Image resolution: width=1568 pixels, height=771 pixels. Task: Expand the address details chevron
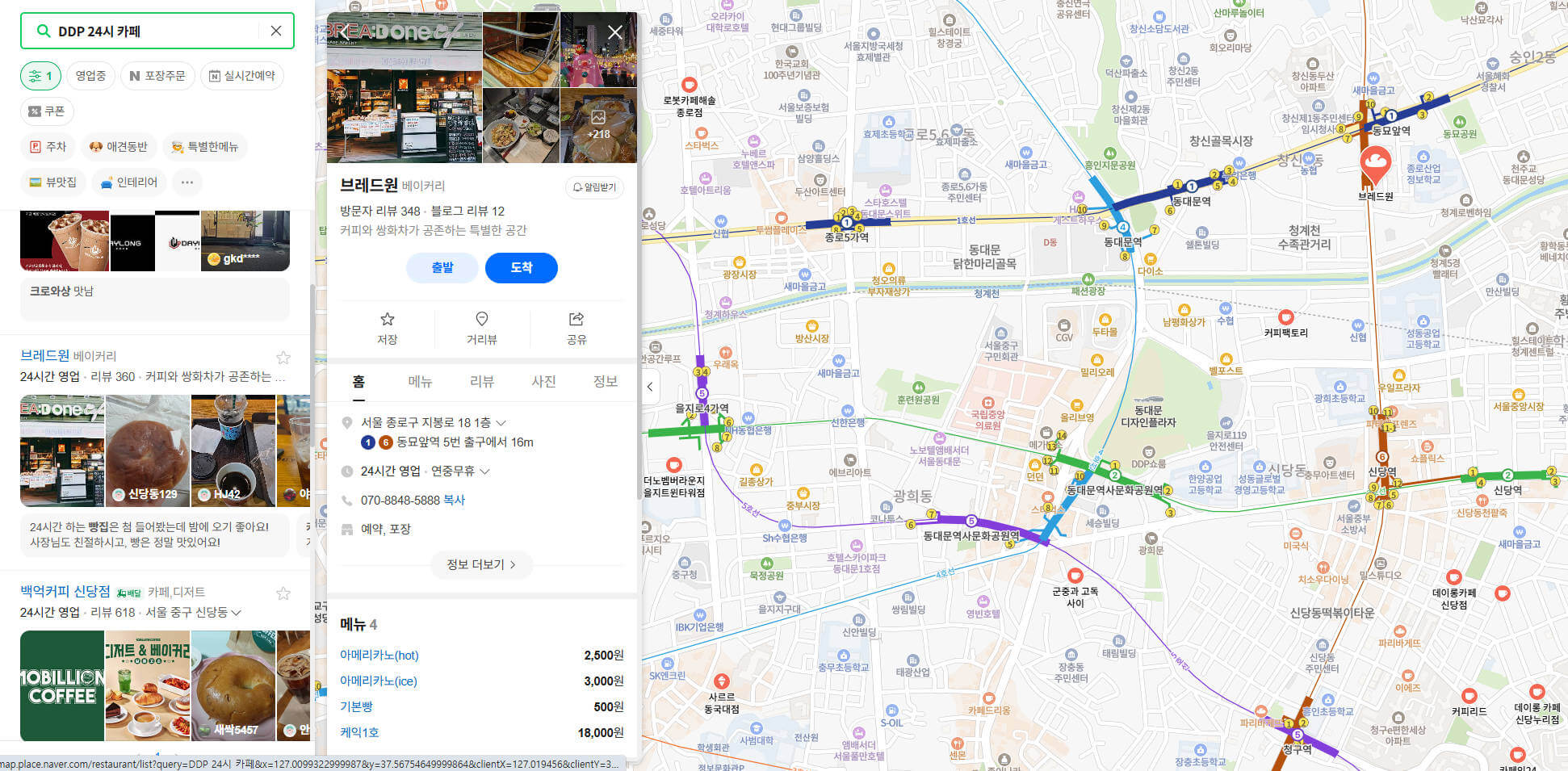tap(501, 423)
